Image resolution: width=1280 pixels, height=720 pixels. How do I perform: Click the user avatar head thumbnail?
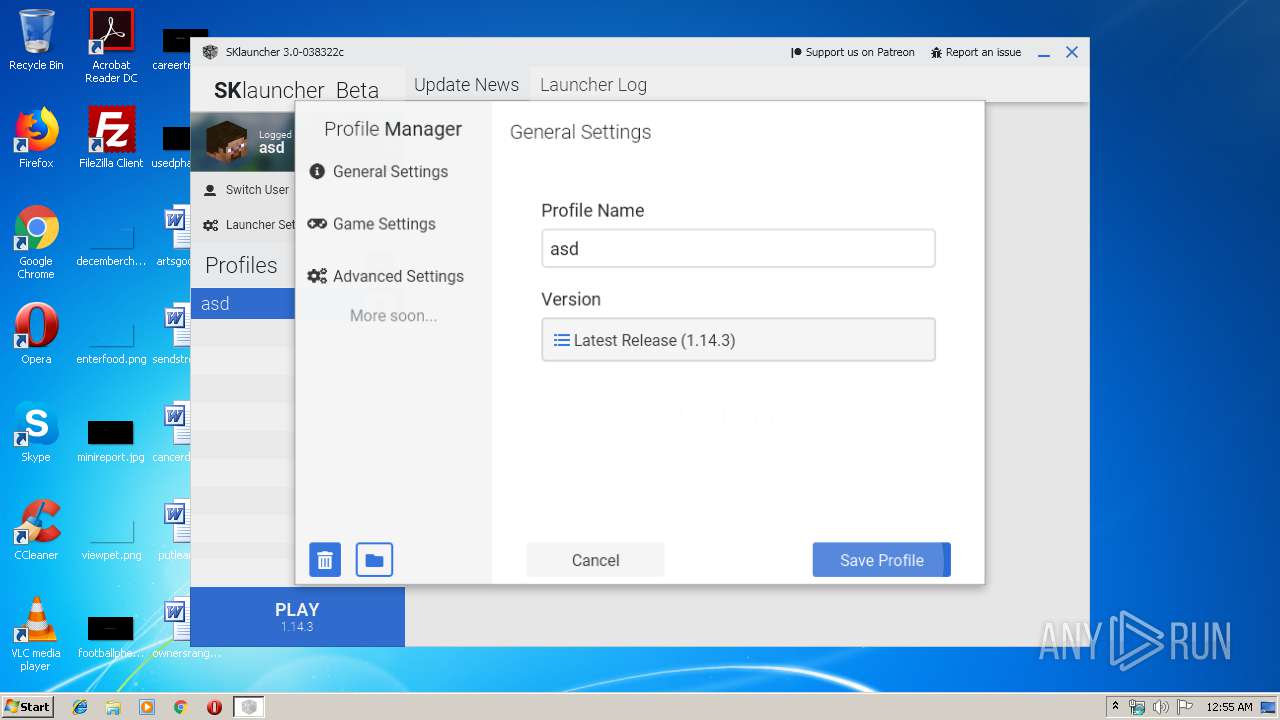click(x=227, y=142)
